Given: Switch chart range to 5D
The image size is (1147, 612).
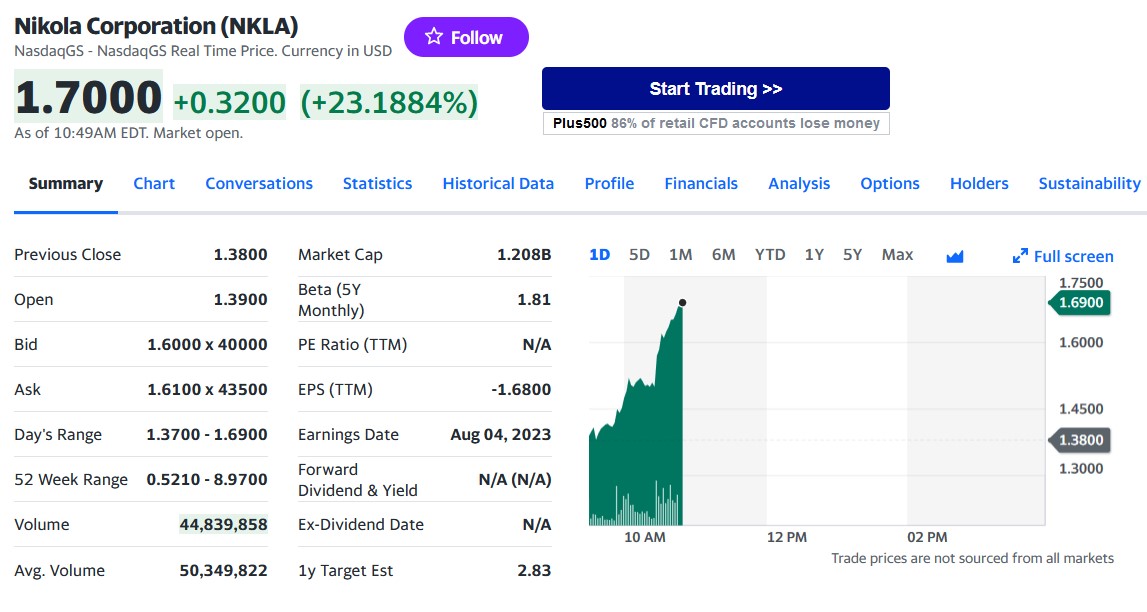Looking at the screenshot, I should point(639,254).
